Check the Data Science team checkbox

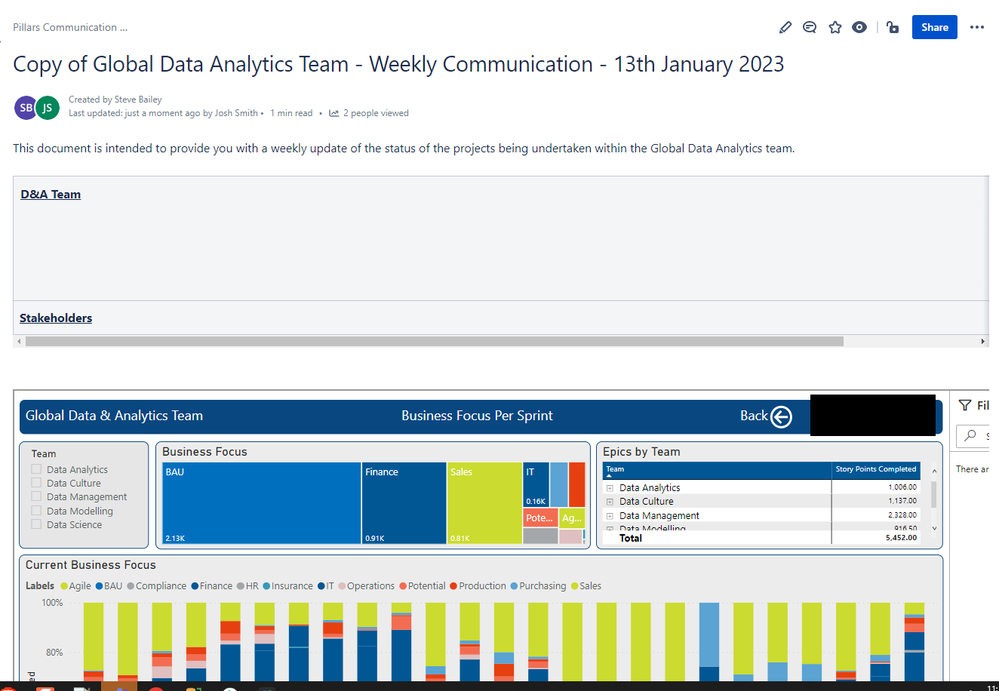coord(36,524)
